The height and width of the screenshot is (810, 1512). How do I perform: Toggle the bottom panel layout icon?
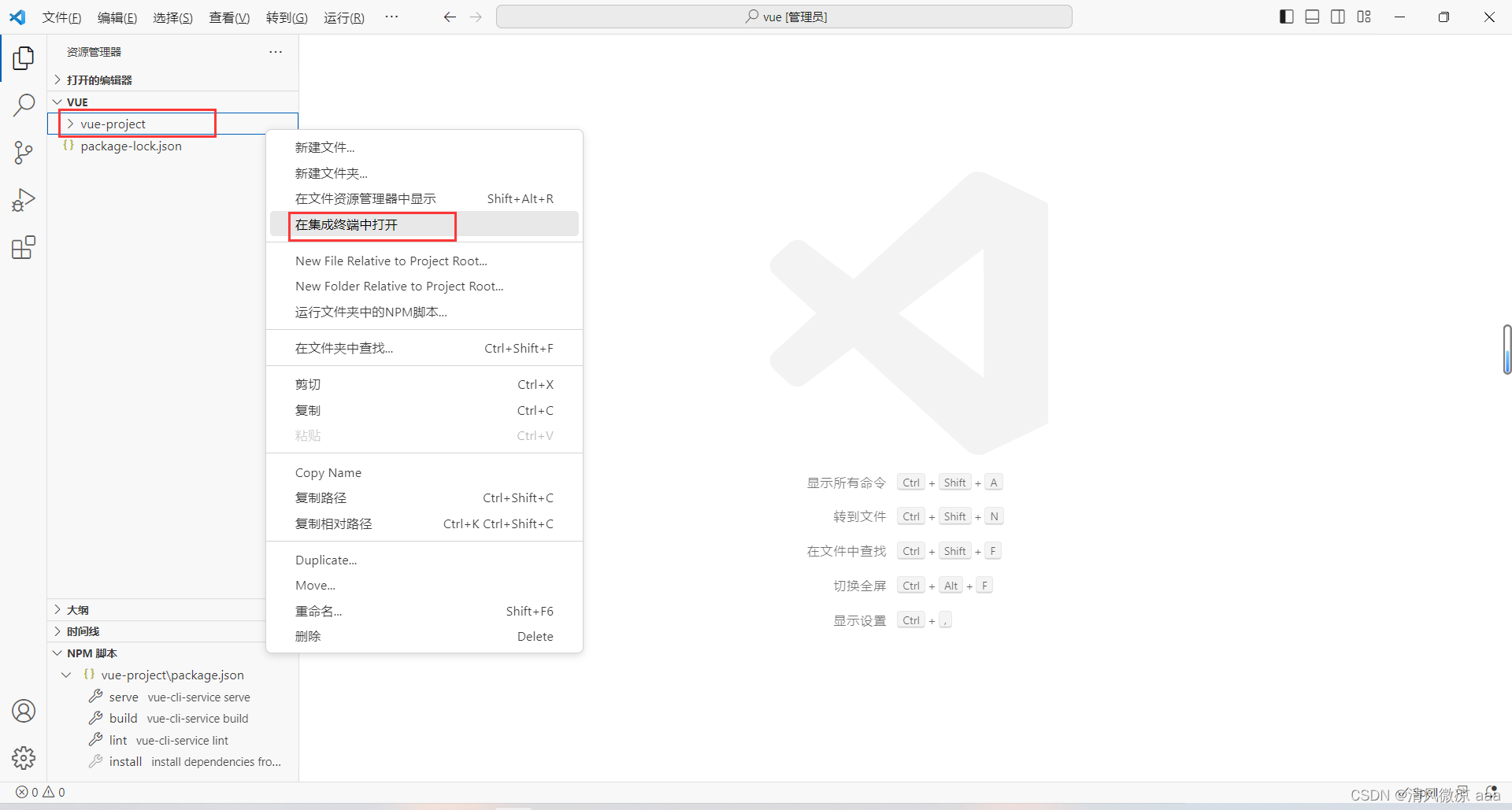pyautogui.click(x=1312, y=17)
